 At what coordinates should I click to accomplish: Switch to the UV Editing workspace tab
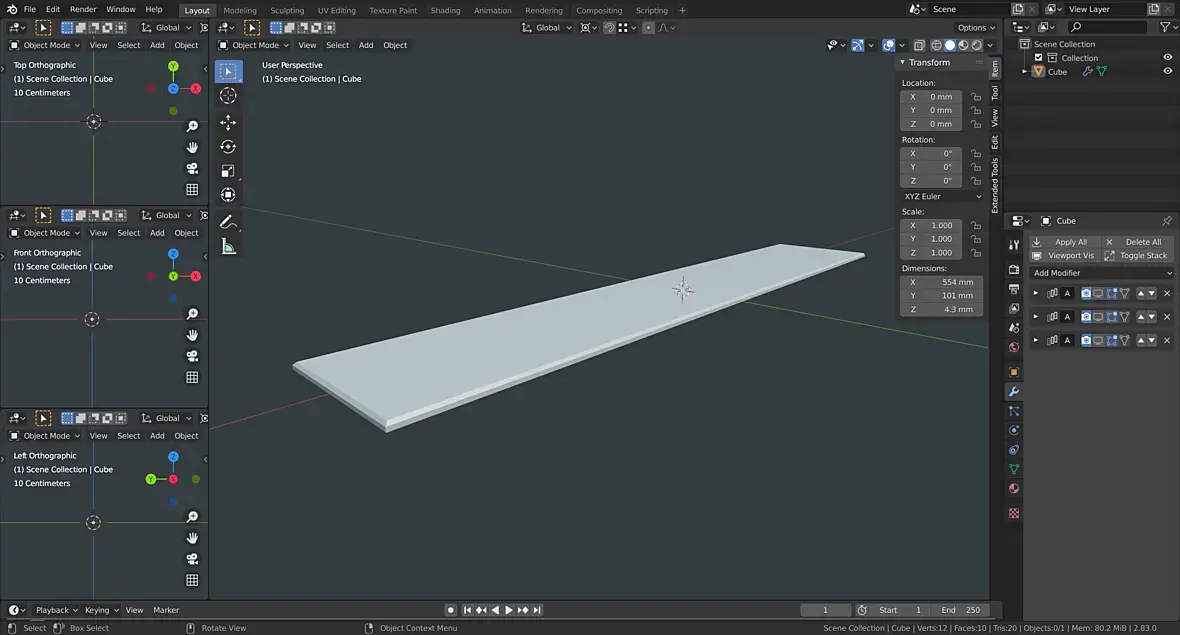tap(336, 11)
